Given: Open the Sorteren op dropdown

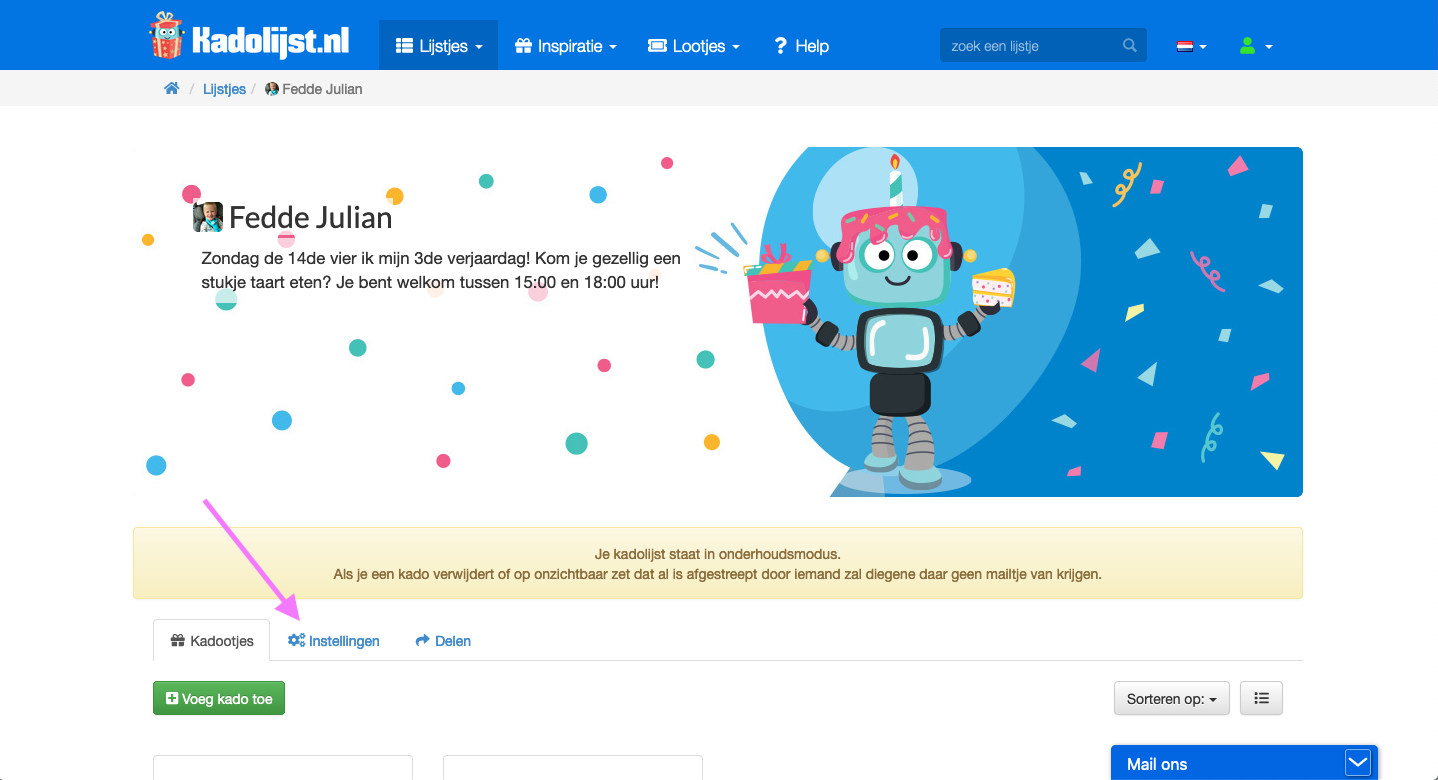Looking at the screenshot, I should pos(1171,699).
